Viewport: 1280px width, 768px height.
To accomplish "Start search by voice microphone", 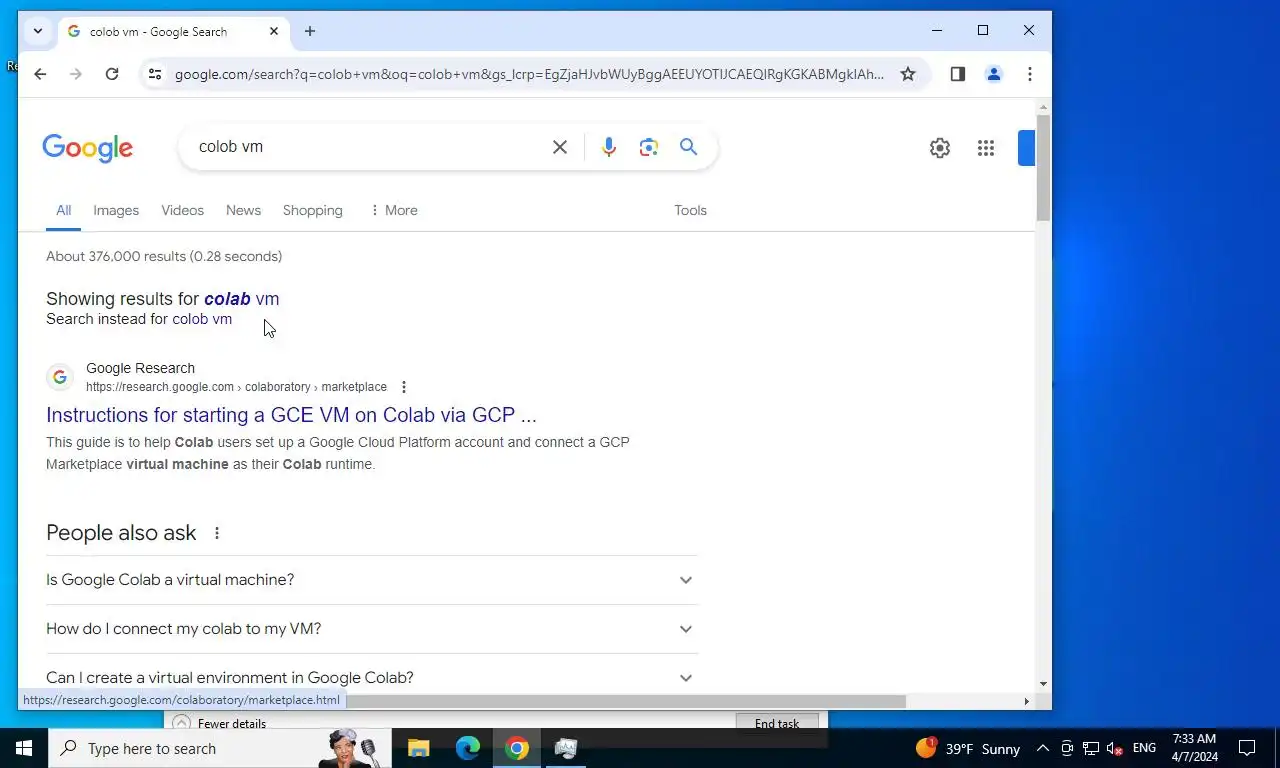I will coord(609,147).
